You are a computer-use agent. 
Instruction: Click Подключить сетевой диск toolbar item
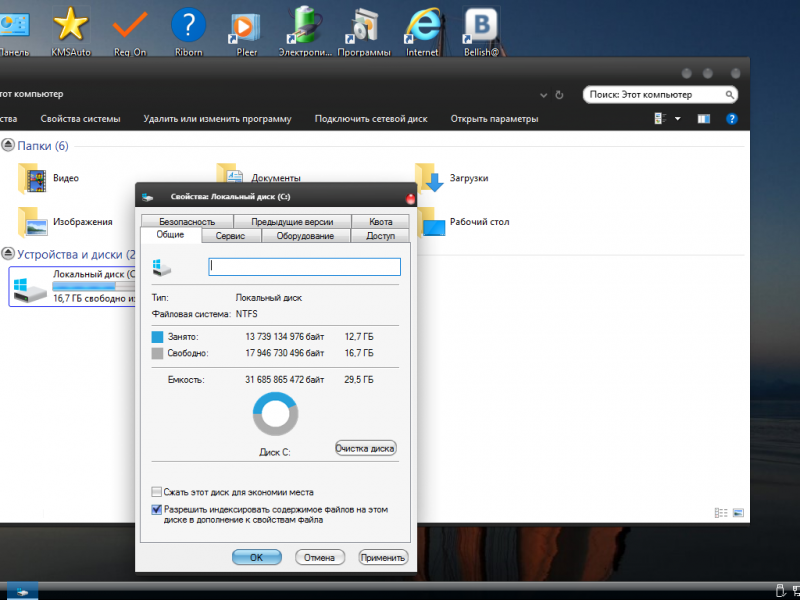pyautogui.click(x=371, y=119)
